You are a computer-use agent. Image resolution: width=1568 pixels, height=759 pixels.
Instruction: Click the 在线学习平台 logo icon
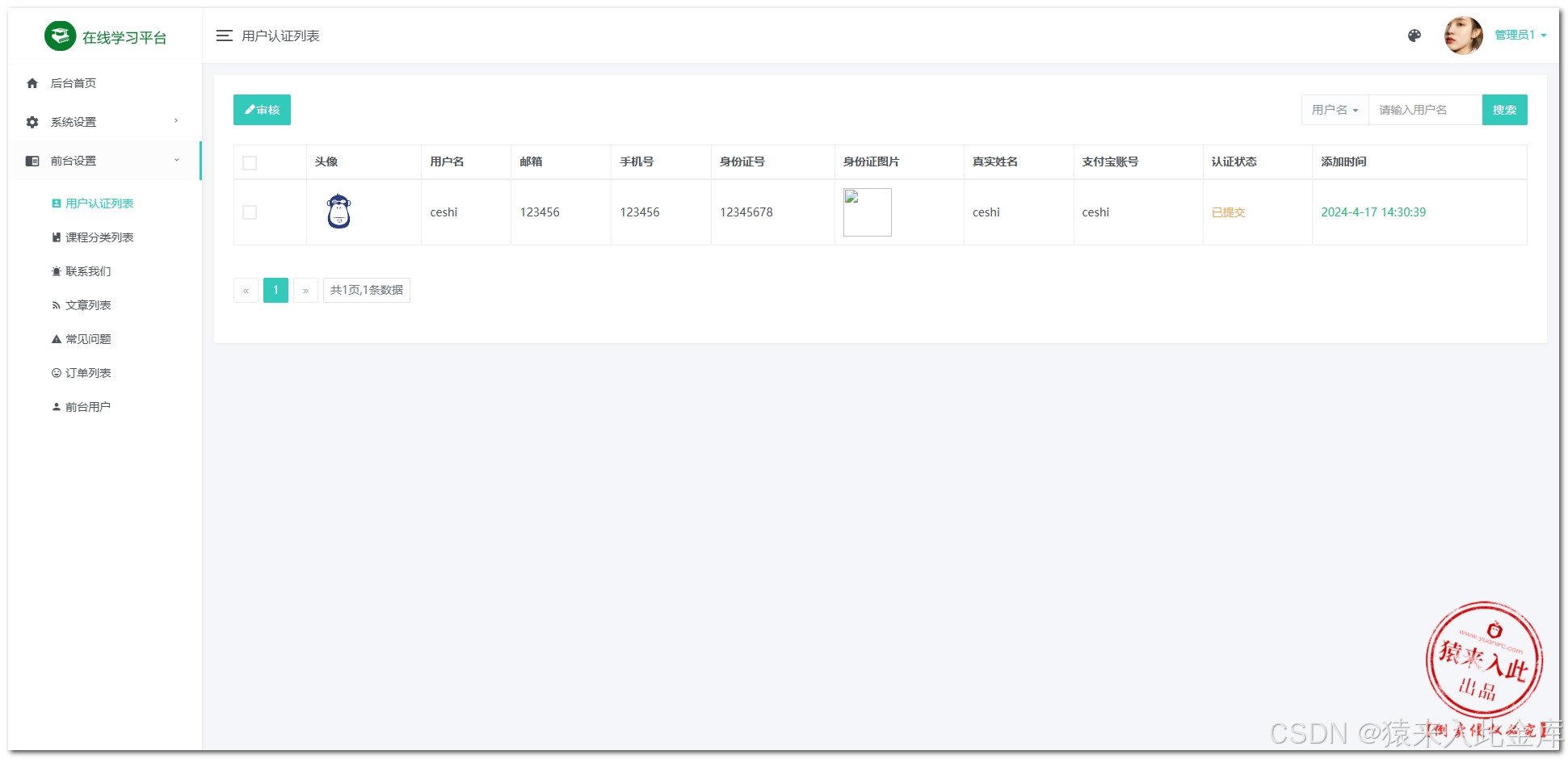click(x=60, y=36)
